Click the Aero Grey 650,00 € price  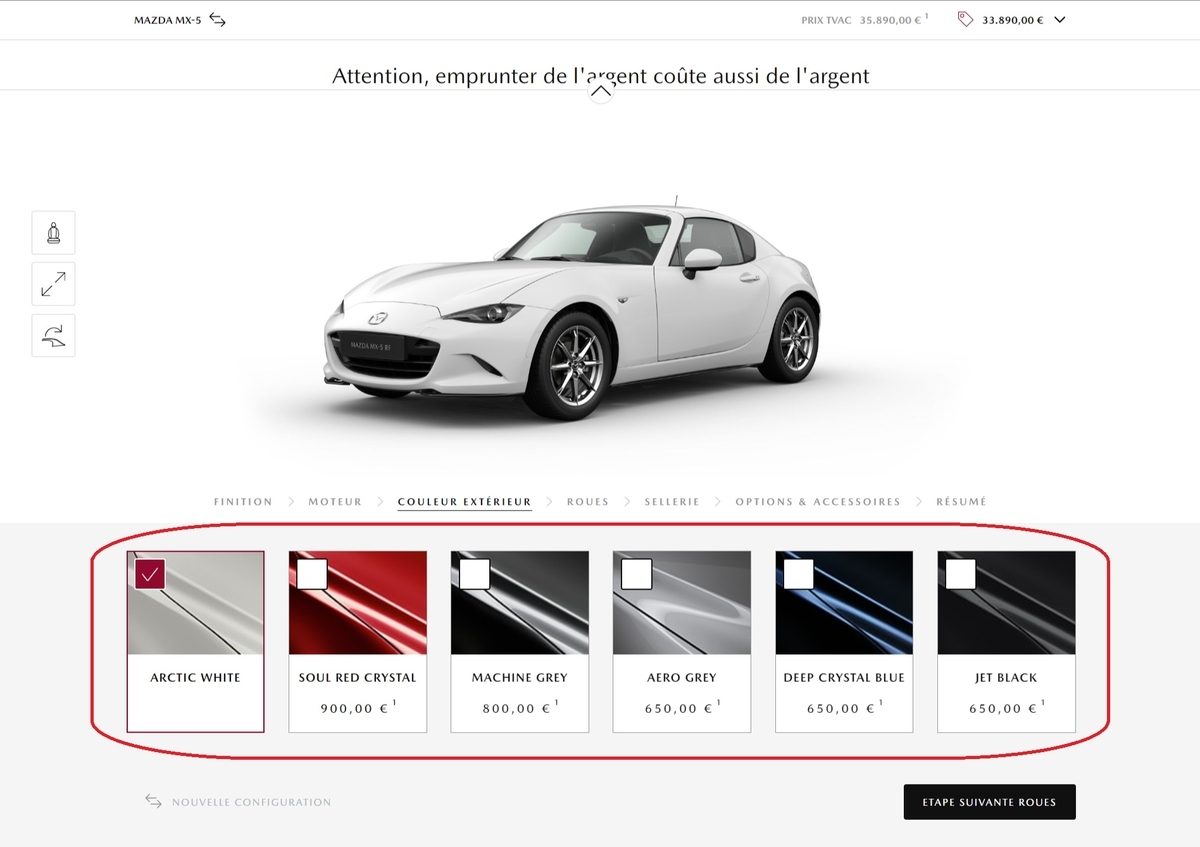[x=682, y=708]
